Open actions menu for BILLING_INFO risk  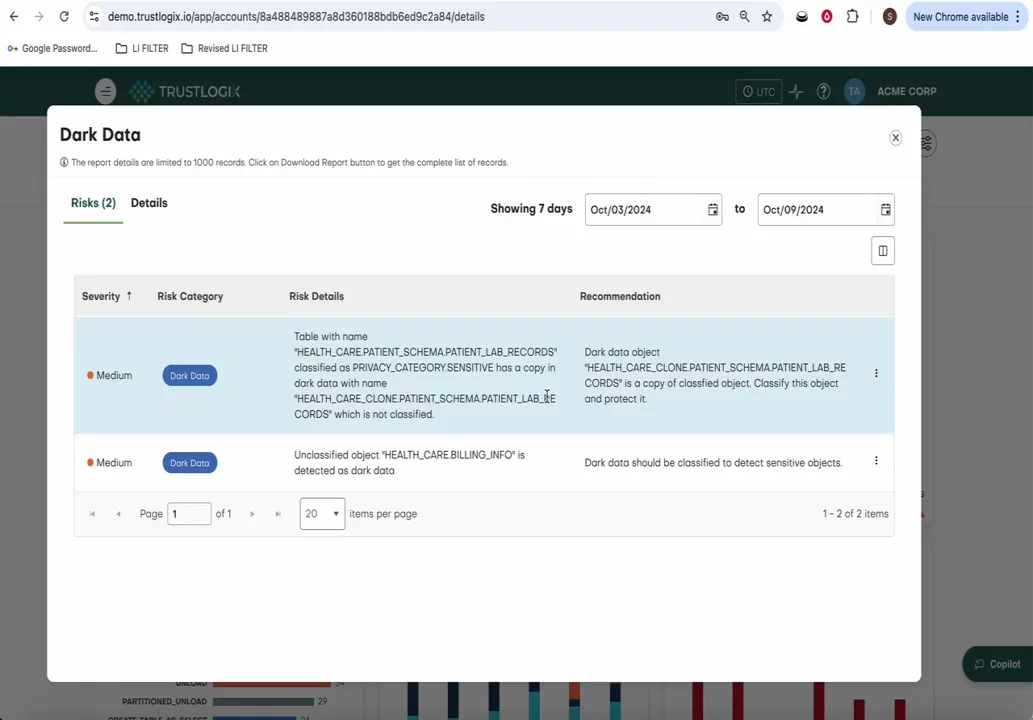point(876,461)
